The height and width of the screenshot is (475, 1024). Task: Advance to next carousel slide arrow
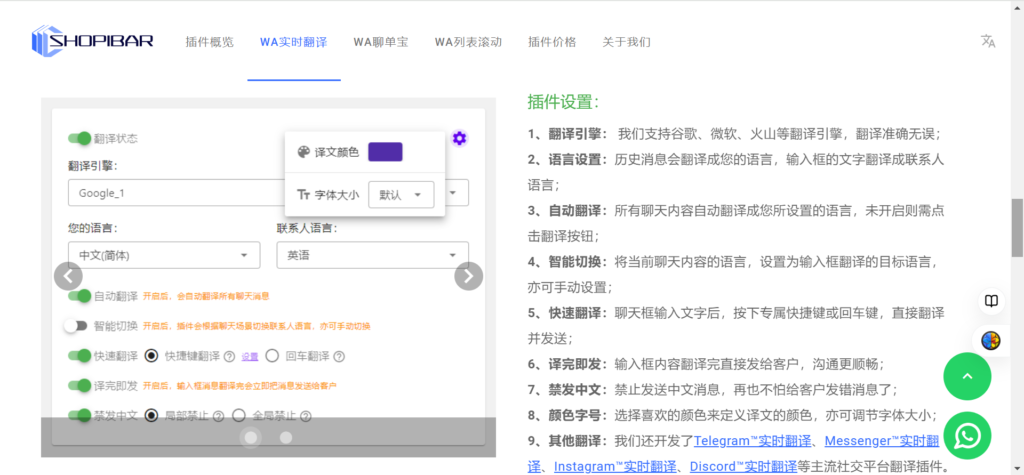click(x=468, y=276)
